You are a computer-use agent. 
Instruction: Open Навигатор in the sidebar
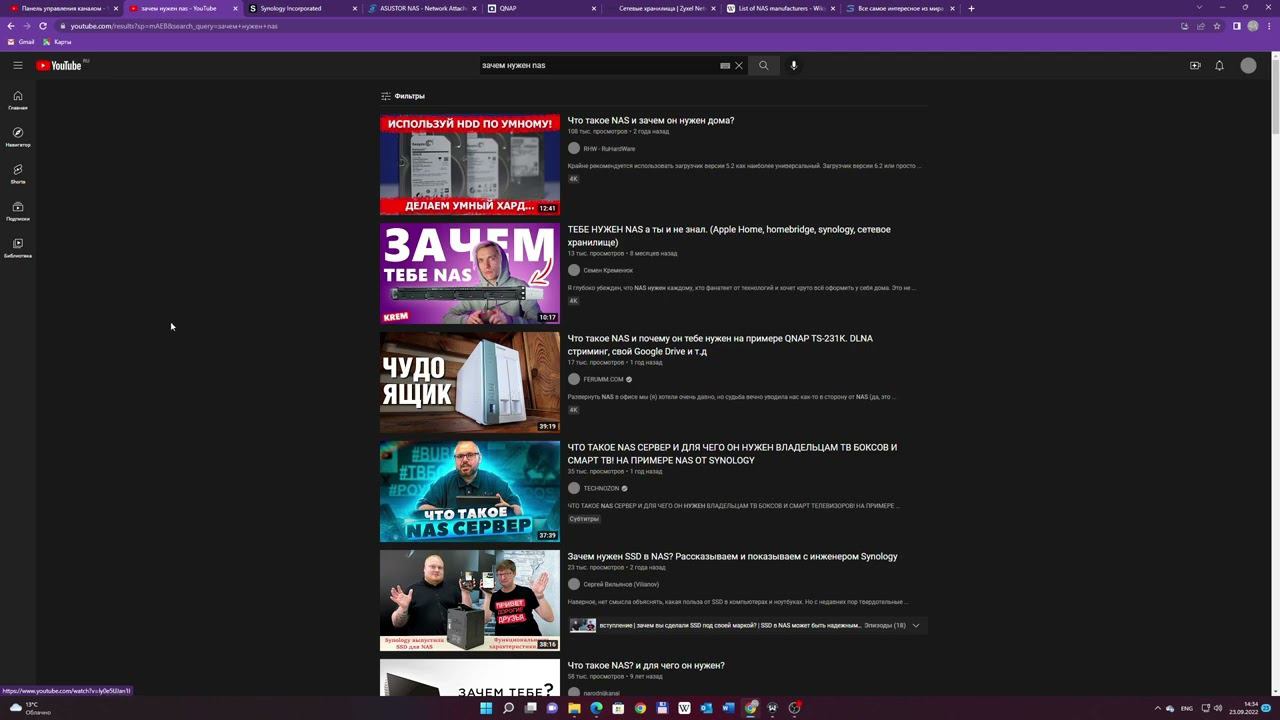17,137
